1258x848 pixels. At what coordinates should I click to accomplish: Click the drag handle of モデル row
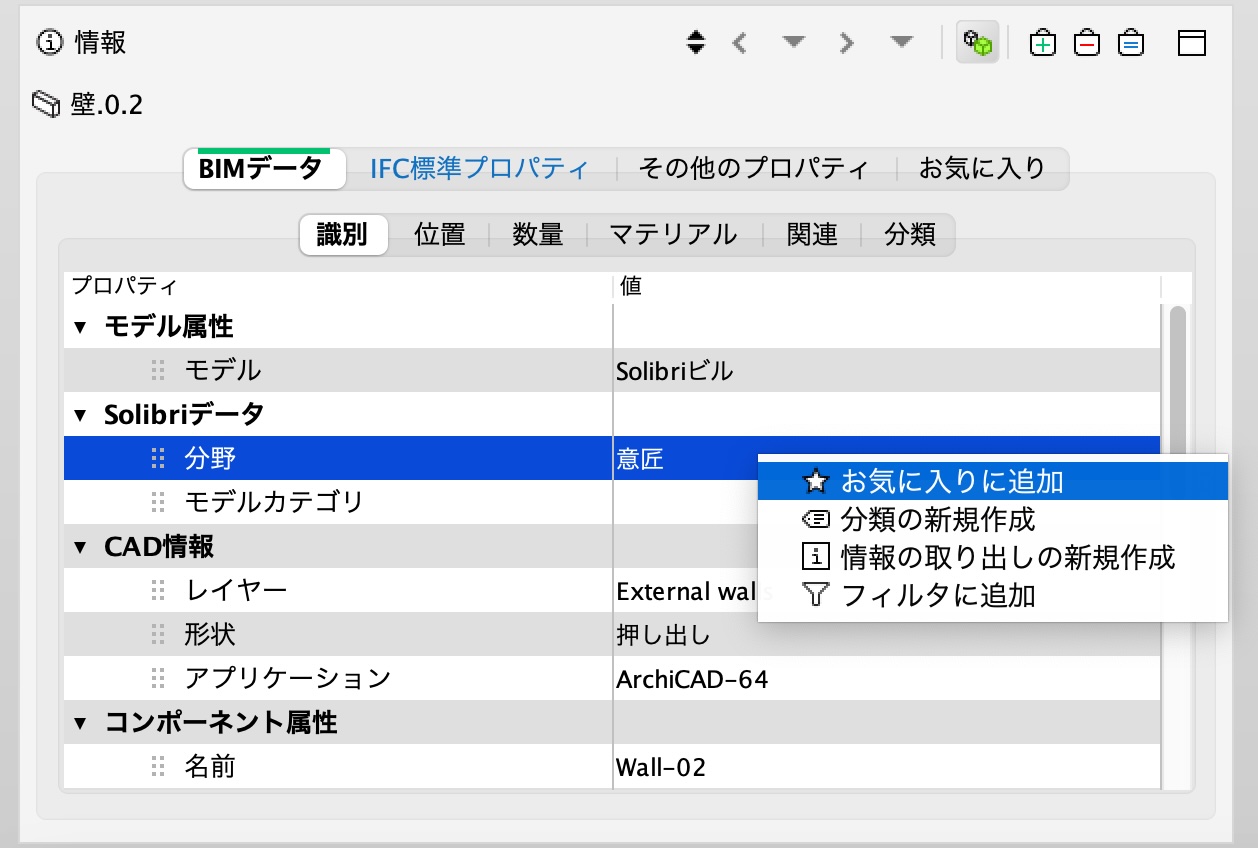point(157,371)
